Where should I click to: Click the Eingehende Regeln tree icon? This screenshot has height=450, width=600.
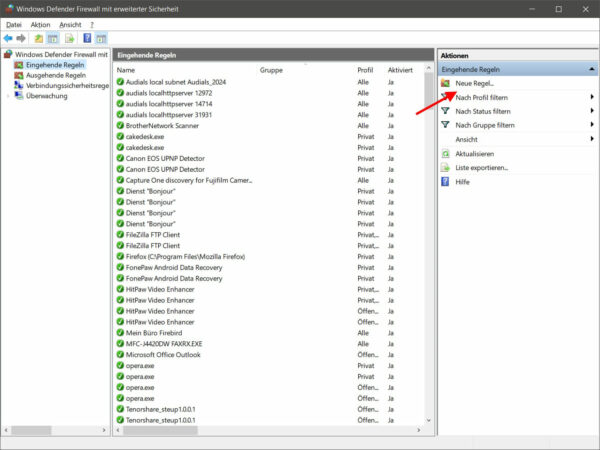click(19, 65)
